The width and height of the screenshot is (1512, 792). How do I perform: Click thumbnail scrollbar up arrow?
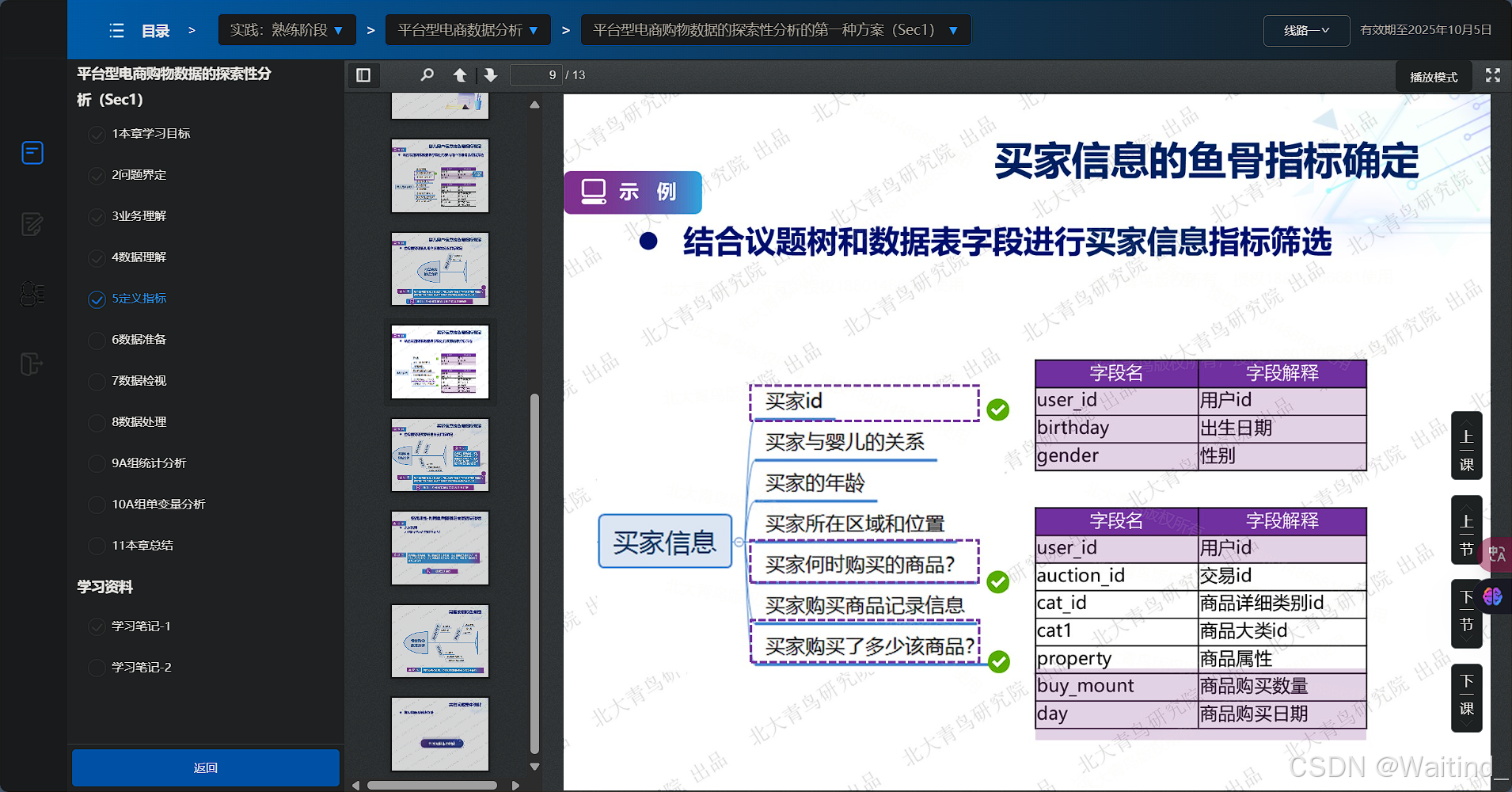point(534,105)
